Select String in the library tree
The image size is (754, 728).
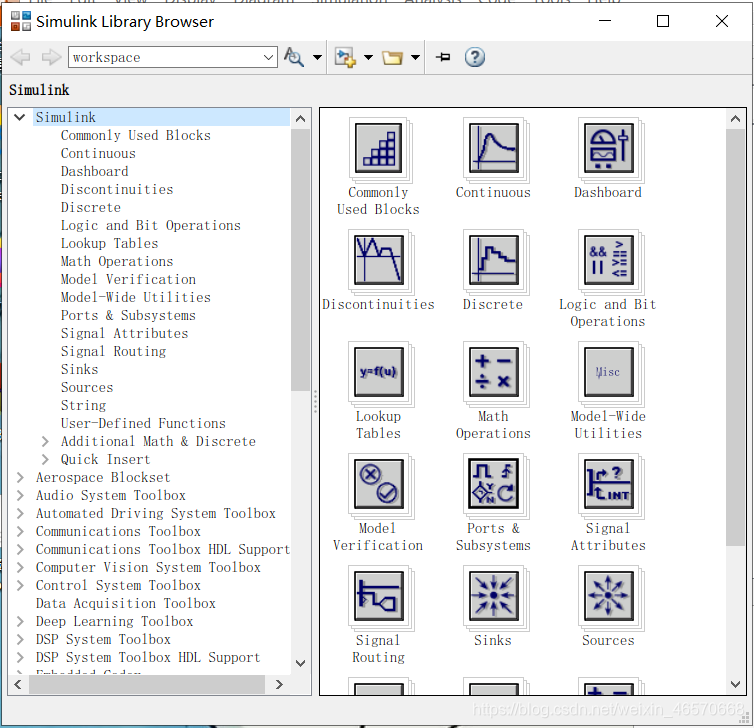point(83,405)
